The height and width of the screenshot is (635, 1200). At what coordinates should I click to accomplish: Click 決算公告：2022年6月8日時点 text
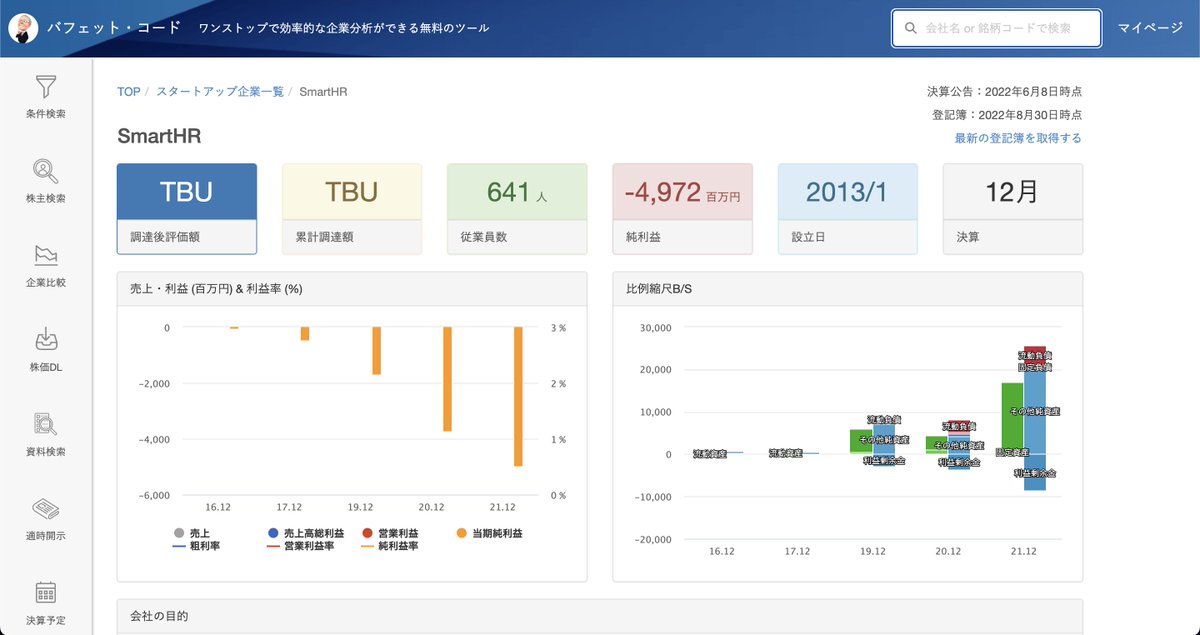pos(1004,91)
